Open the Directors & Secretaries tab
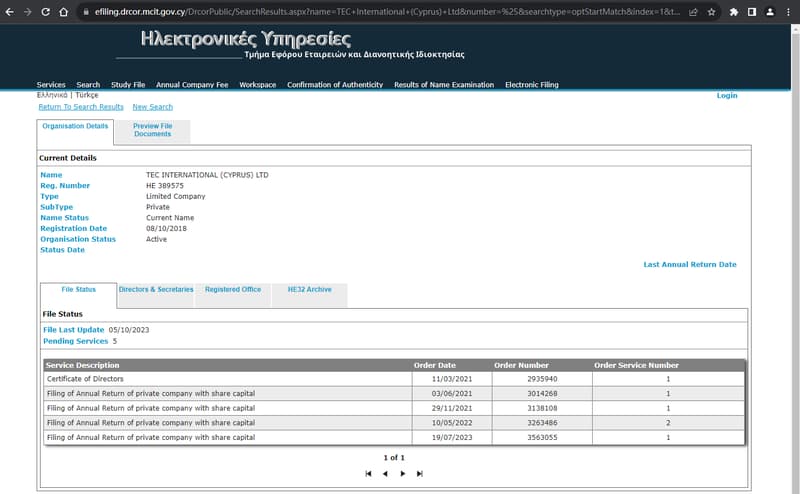This screenshot has height=494, width=800. (x=156, y=290)
